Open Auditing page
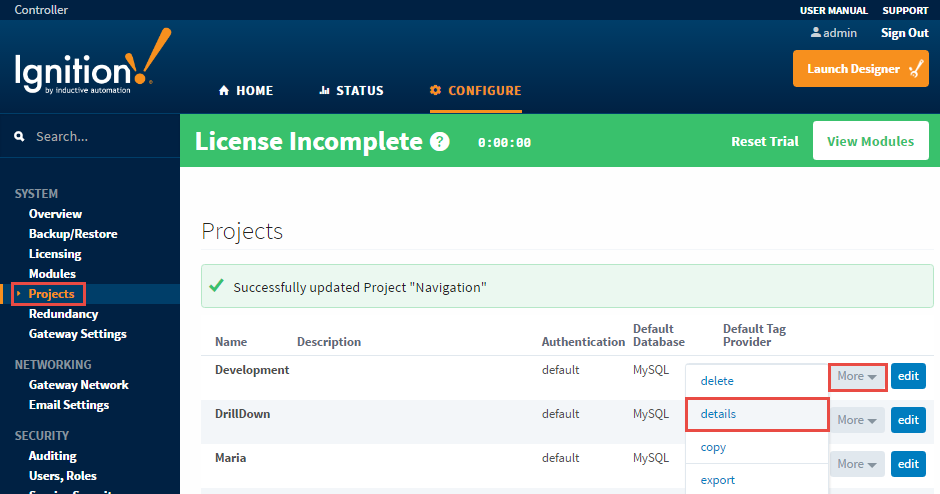Image resolution: width=940 pixels, height=494 pixels. coord(53,456)
